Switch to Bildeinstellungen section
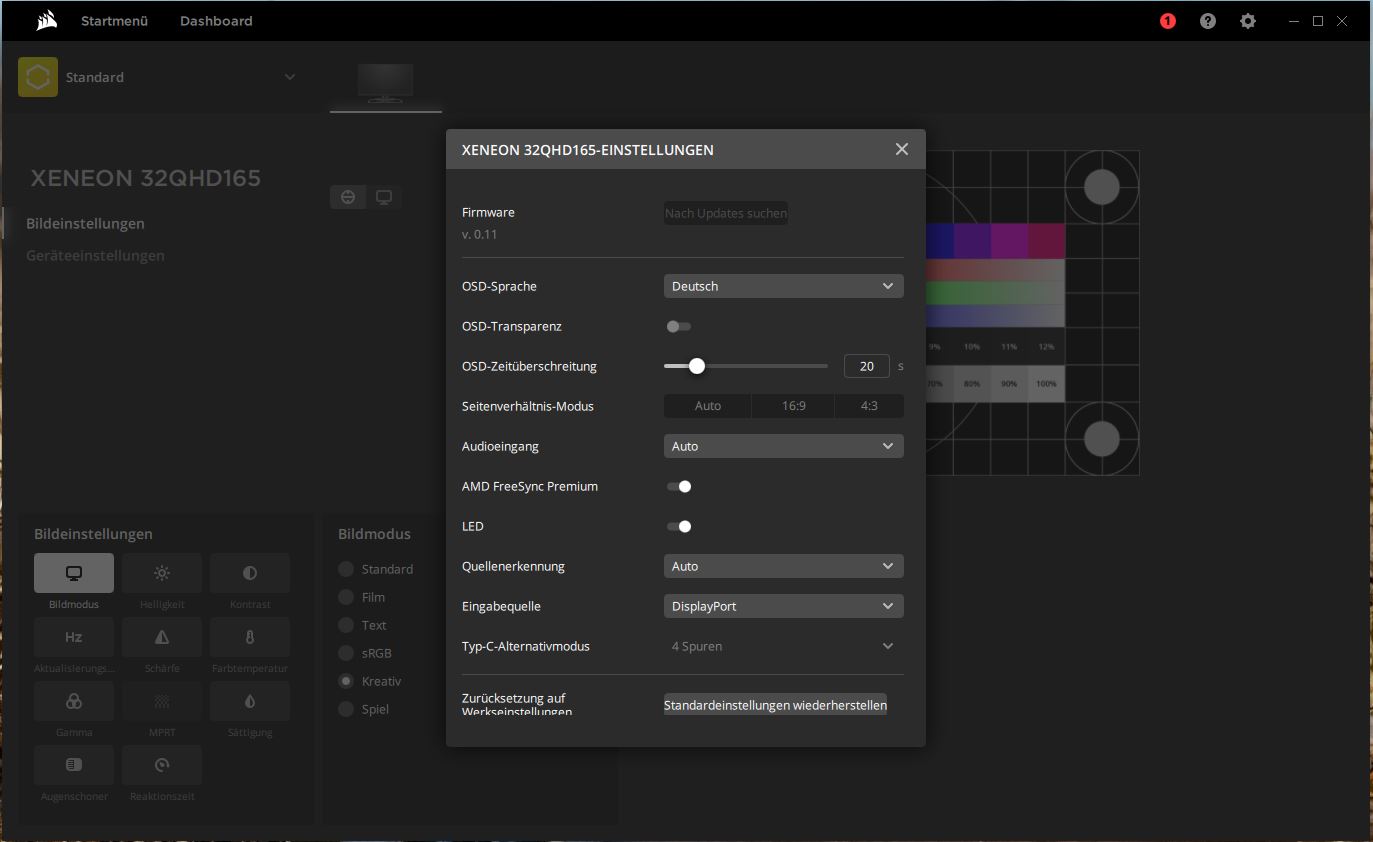Image resolution: width=1373 pixels, height=842 pixels. pyautogui.click(x=85, y=223)
